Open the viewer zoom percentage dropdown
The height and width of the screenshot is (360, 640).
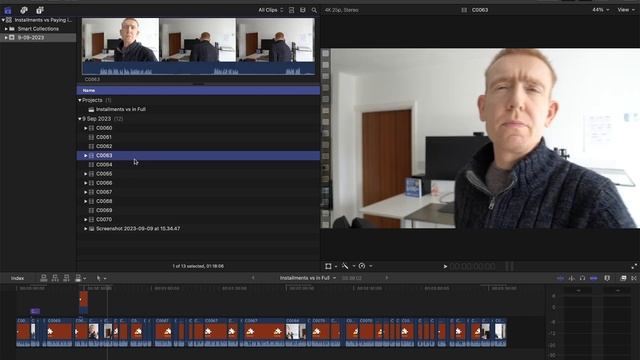600,10
